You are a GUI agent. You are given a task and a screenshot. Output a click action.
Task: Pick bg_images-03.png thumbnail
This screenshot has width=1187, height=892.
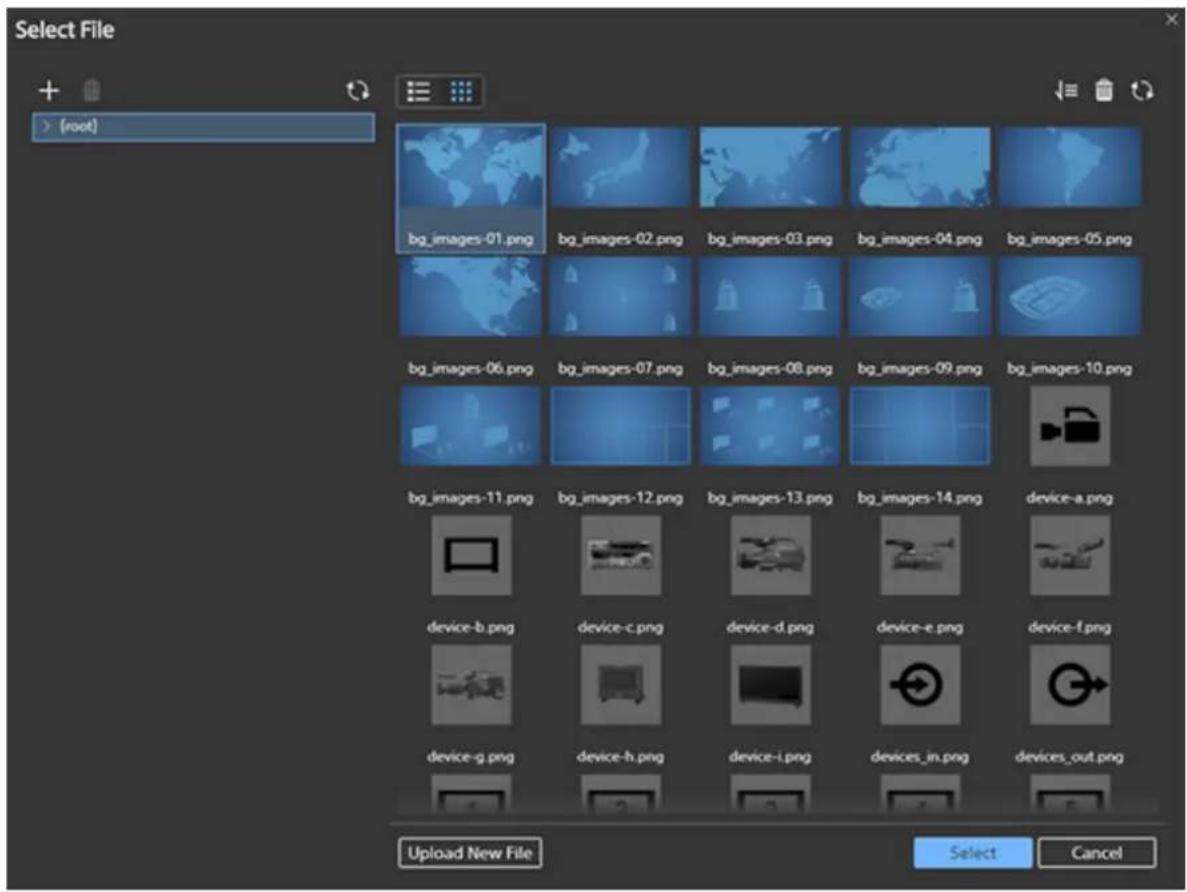771,167
